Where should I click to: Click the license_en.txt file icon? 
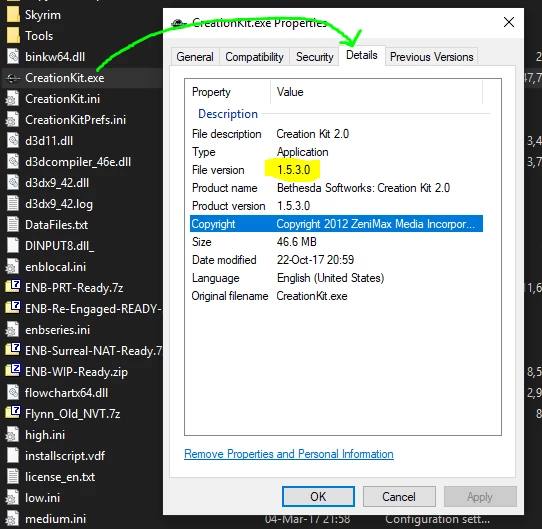[13, 477]
